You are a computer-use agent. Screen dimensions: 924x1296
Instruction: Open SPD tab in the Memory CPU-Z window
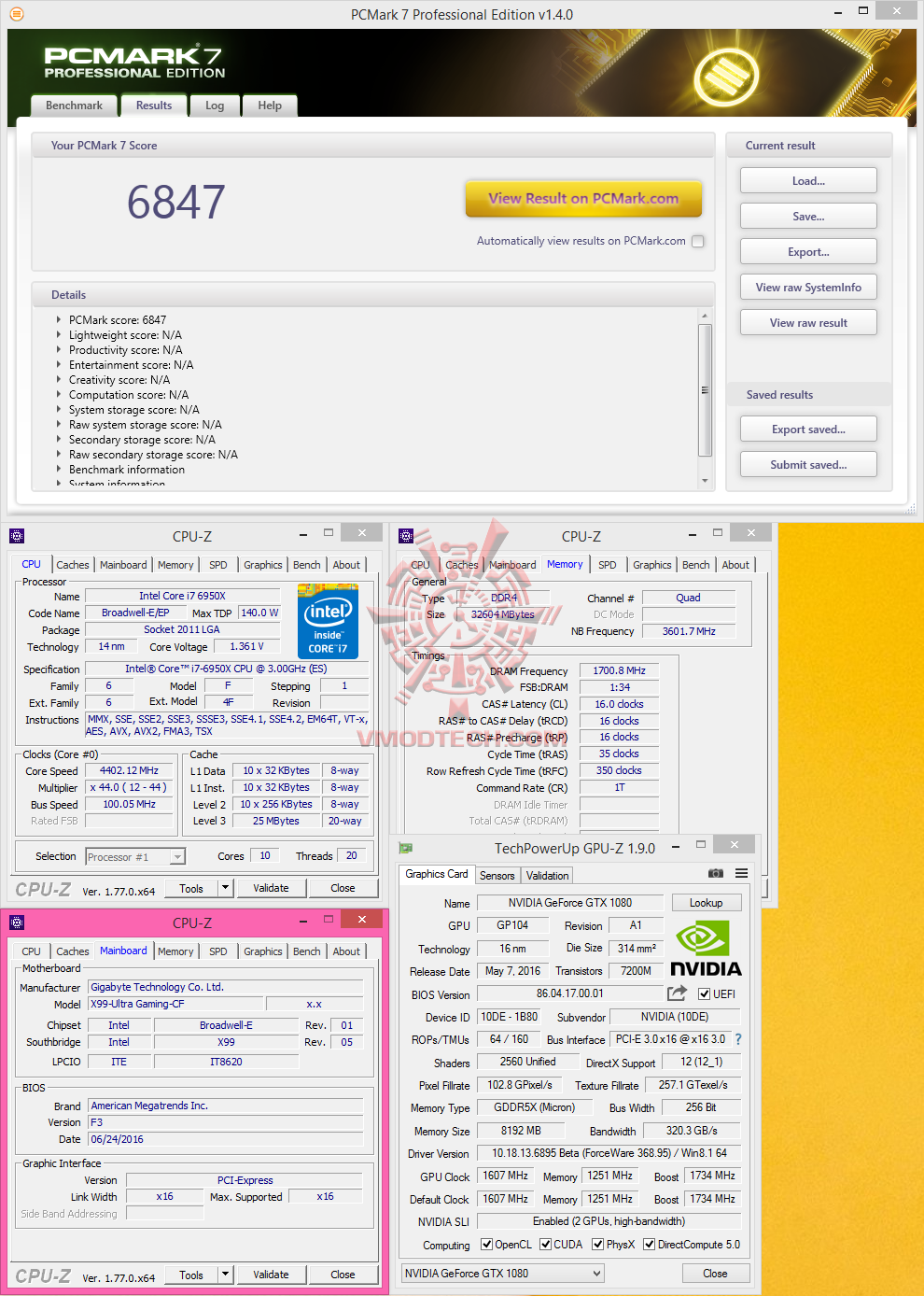607,565
